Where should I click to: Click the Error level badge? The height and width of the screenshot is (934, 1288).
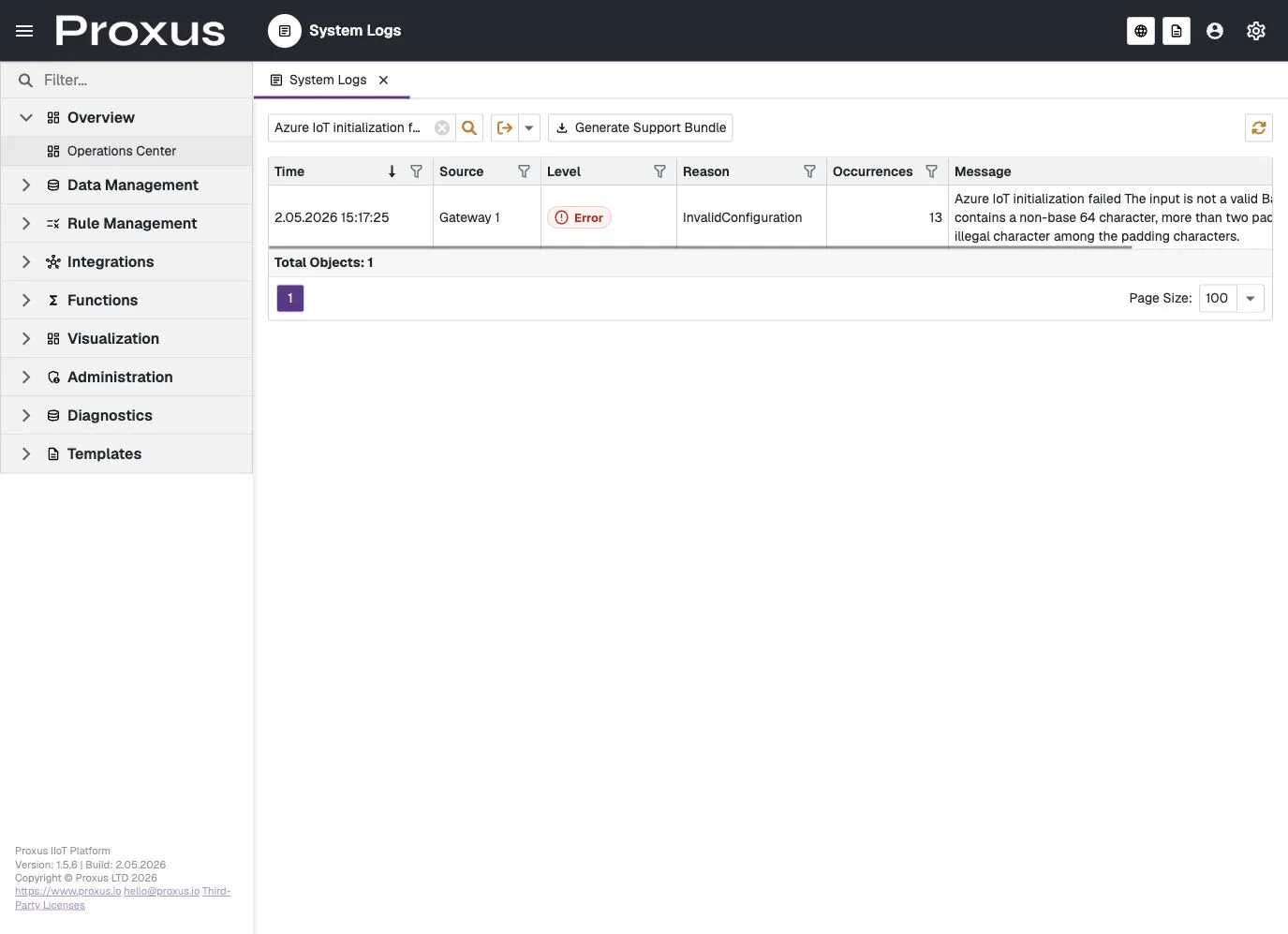pyautogui.click(x=579, y=218)
